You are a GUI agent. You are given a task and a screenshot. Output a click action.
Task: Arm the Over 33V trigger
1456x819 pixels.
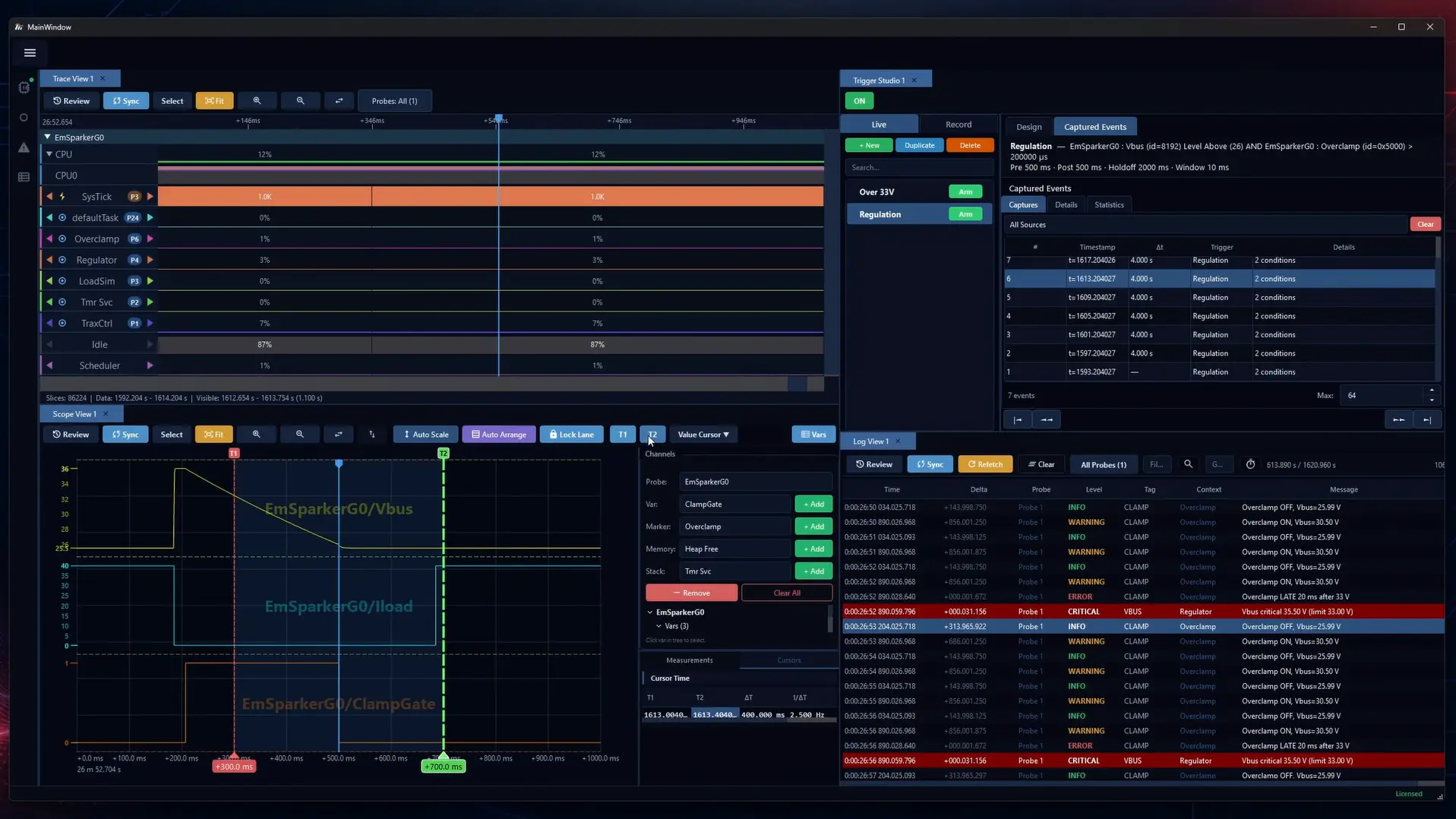965,192
